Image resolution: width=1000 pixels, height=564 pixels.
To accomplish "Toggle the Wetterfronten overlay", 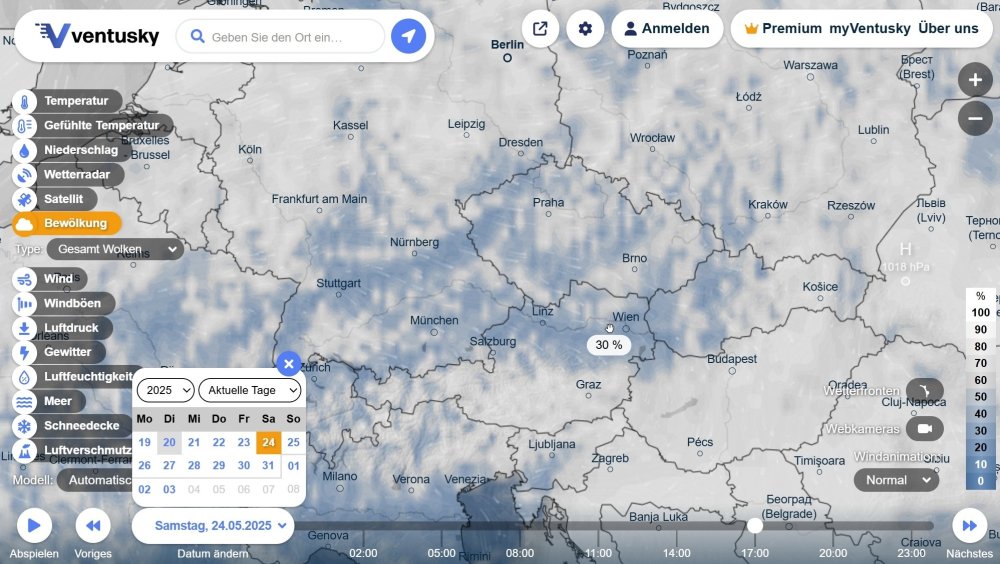I will [924, 391].
